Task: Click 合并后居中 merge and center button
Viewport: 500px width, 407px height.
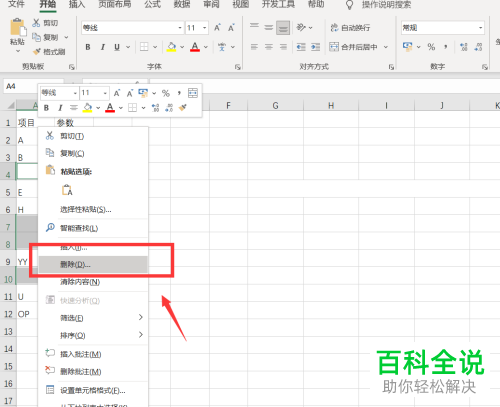Action: 354,47
